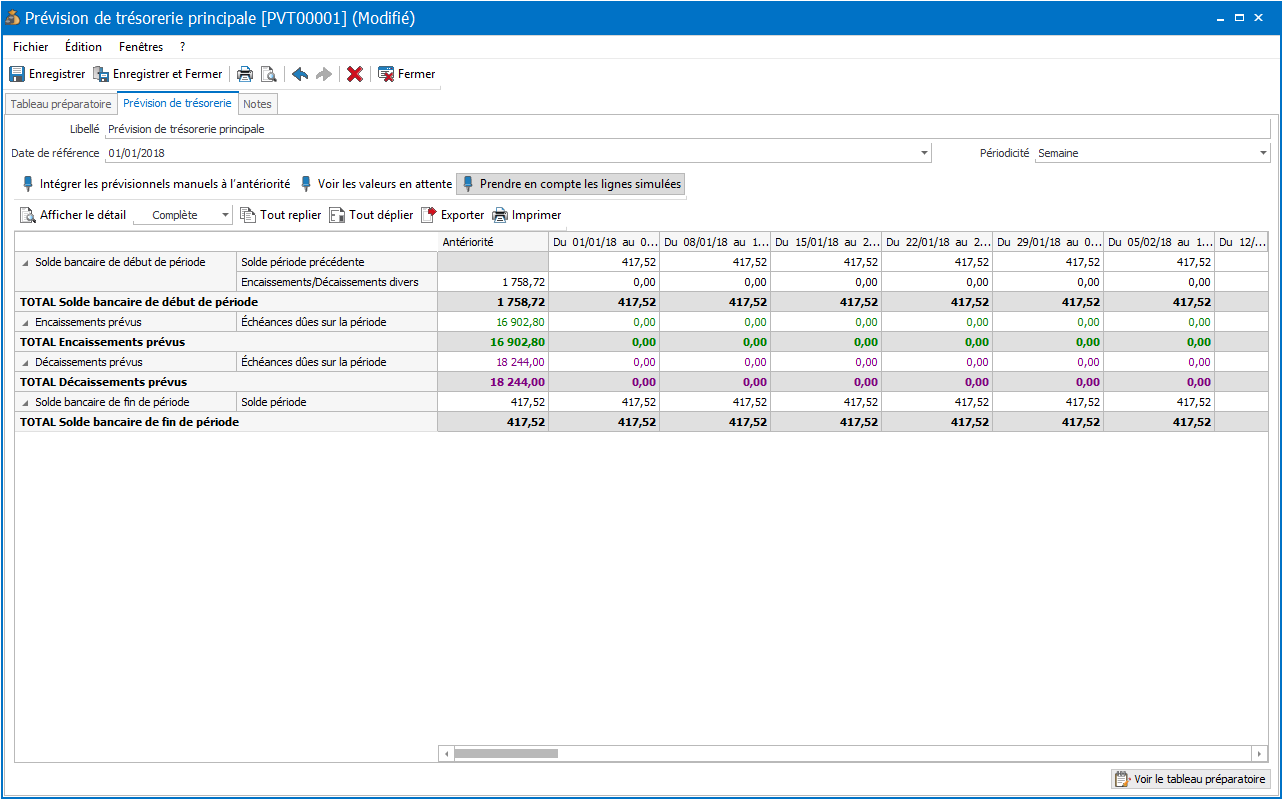Screen dimensions: 1283x800
Task: Collapse Solde bancaire de fin de période
Action: 25,402
